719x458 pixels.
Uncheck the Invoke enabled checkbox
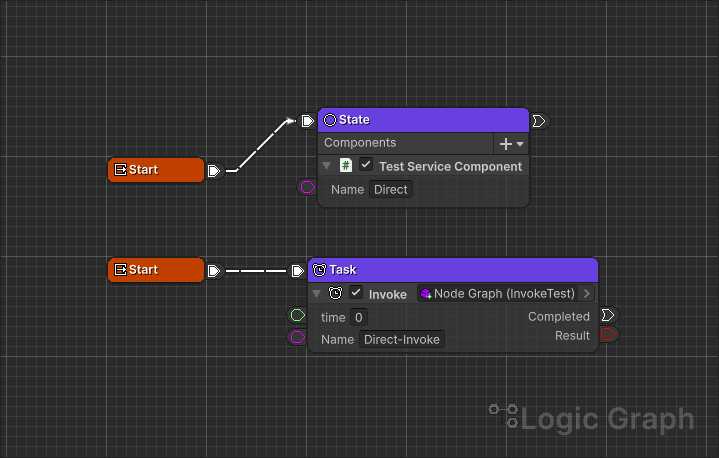(356, 294)
